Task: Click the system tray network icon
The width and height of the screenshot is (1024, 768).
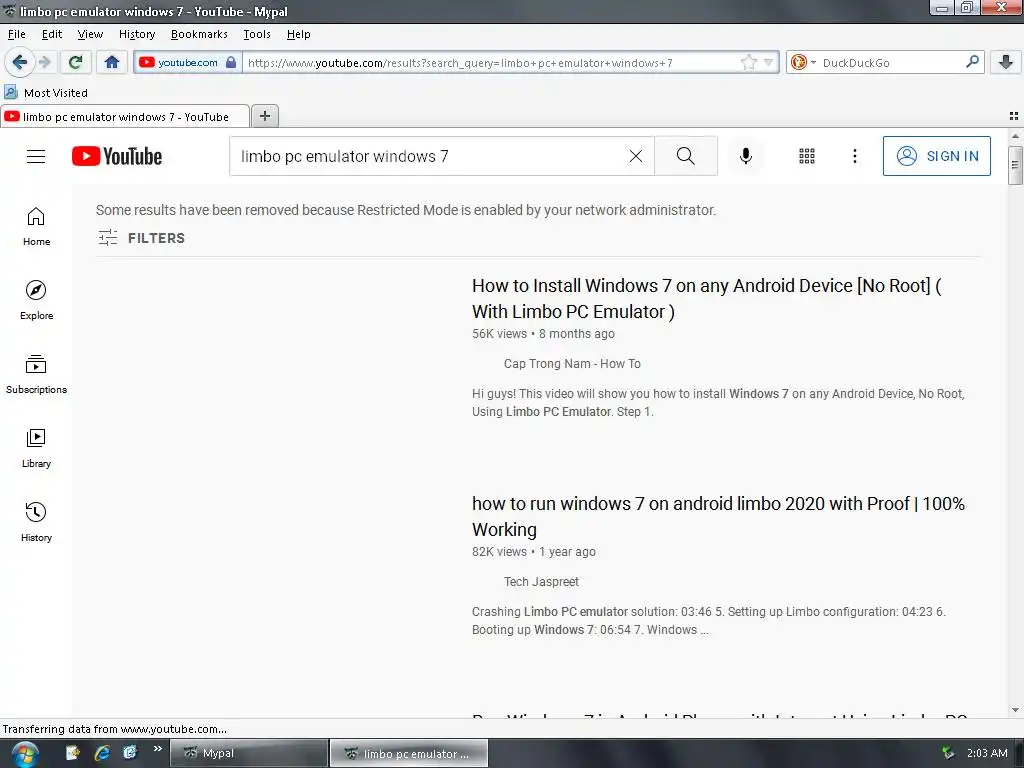Action: [x=948, y=753]
